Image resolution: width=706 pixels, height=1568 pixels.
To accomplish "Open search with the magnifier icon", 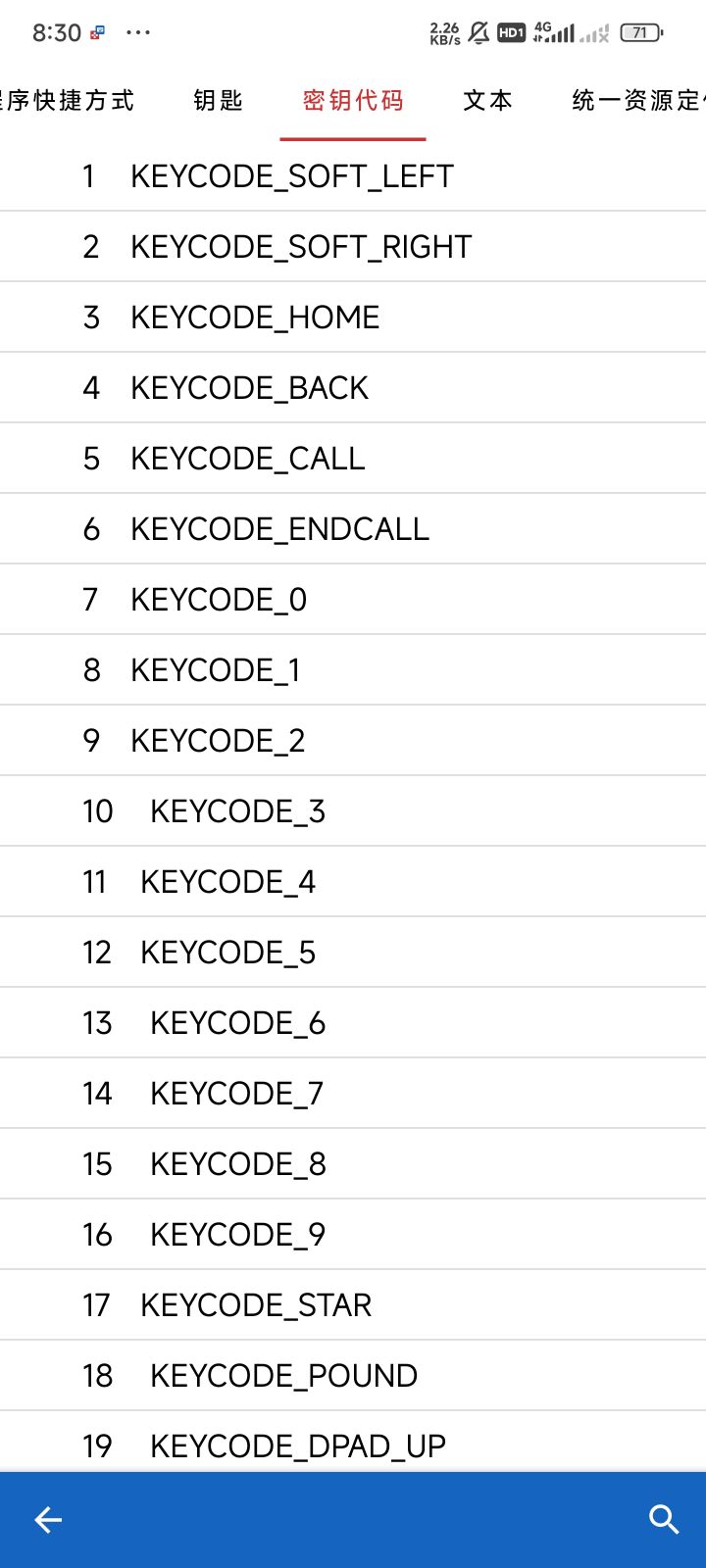I will tap(664, 1520).
